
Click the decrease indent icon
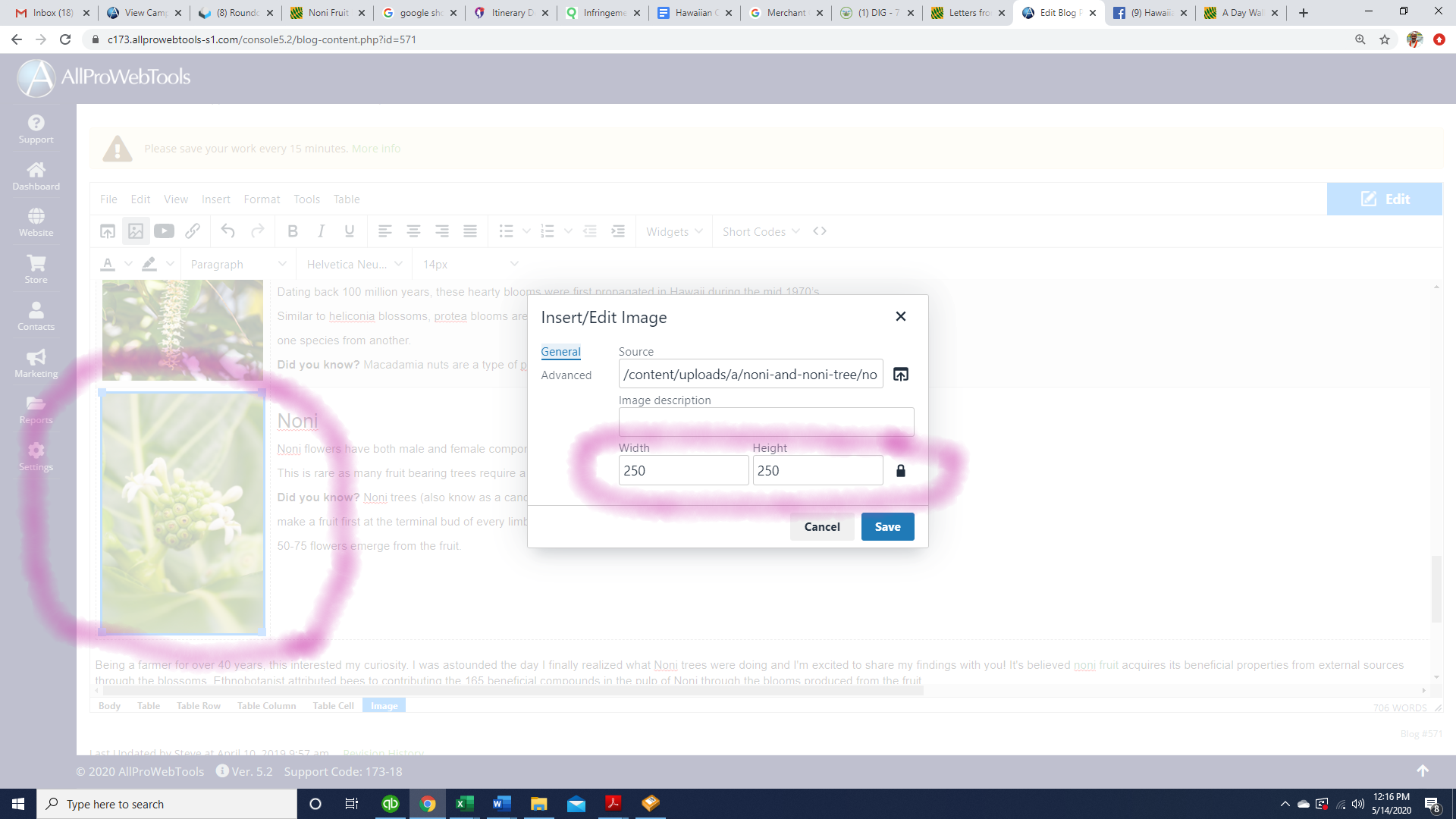(589, 231)
